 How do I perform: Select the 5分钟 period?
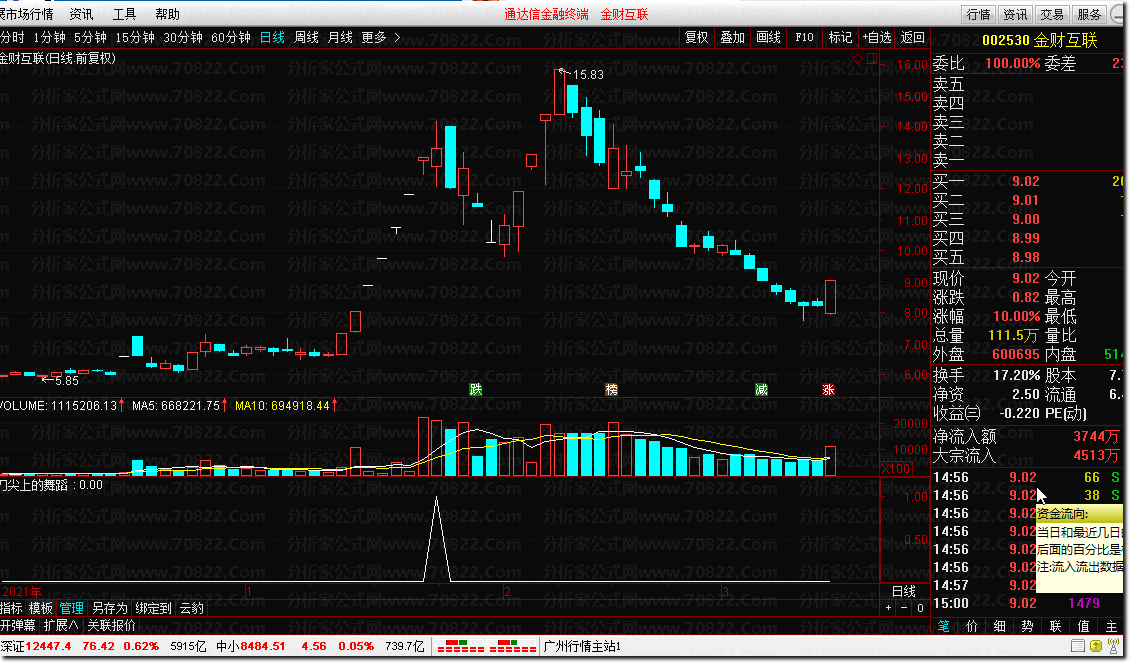click(x=90, y=38)
